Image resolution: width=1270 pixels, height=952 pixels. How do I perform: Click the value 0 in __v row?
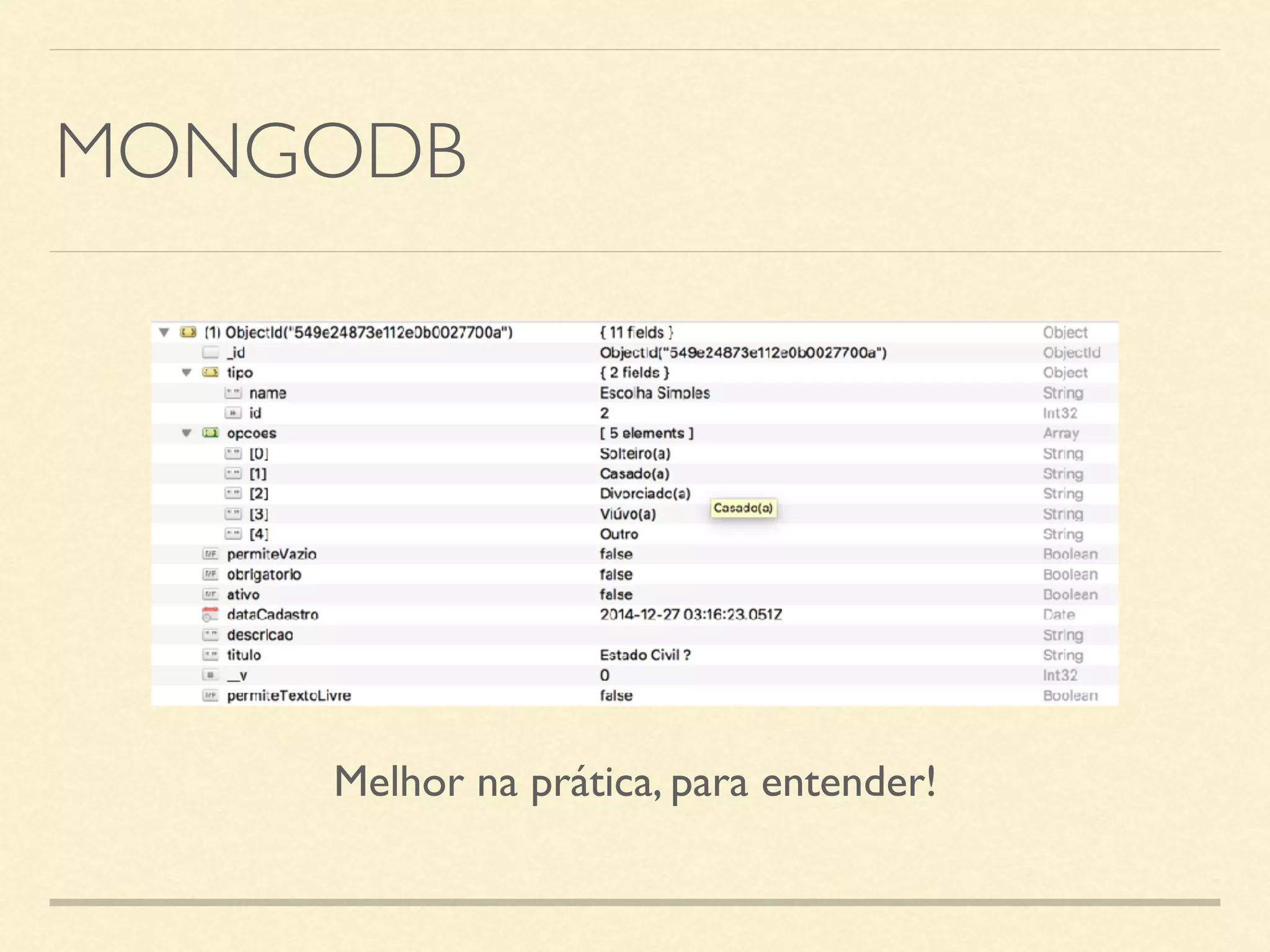coord(605,675)
